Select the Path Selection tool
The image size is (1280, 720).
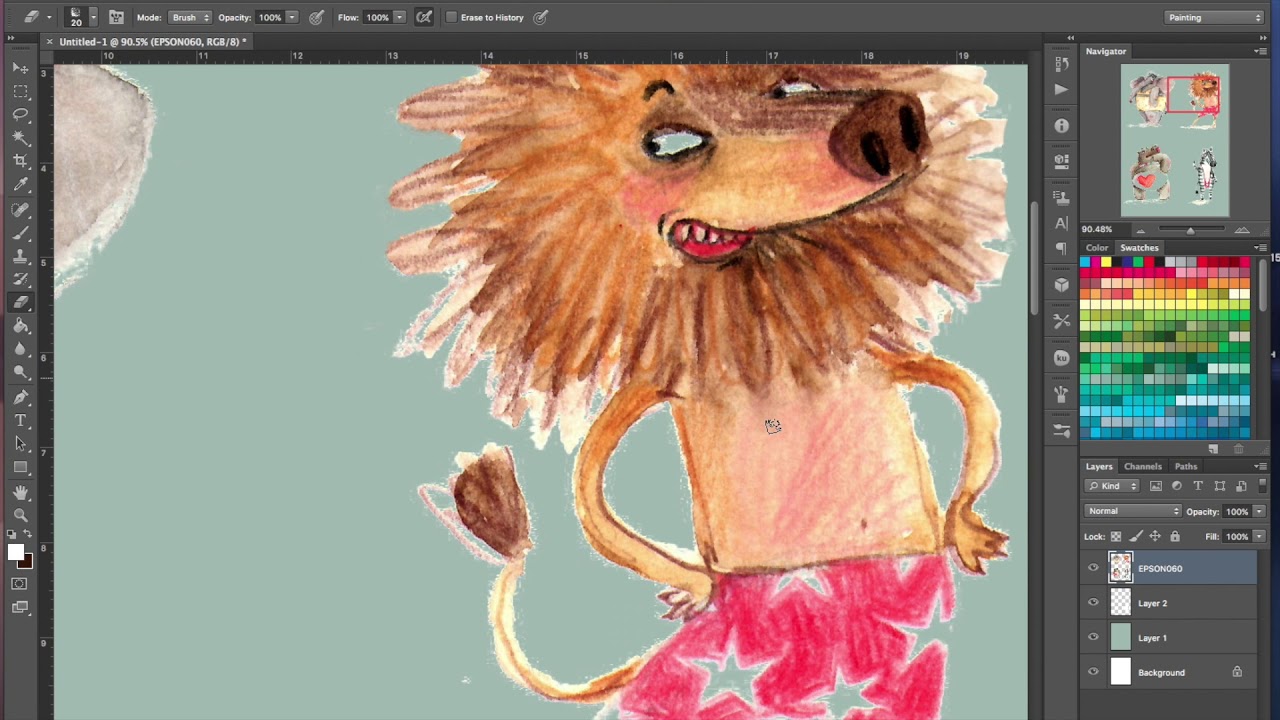coord(20,444)
